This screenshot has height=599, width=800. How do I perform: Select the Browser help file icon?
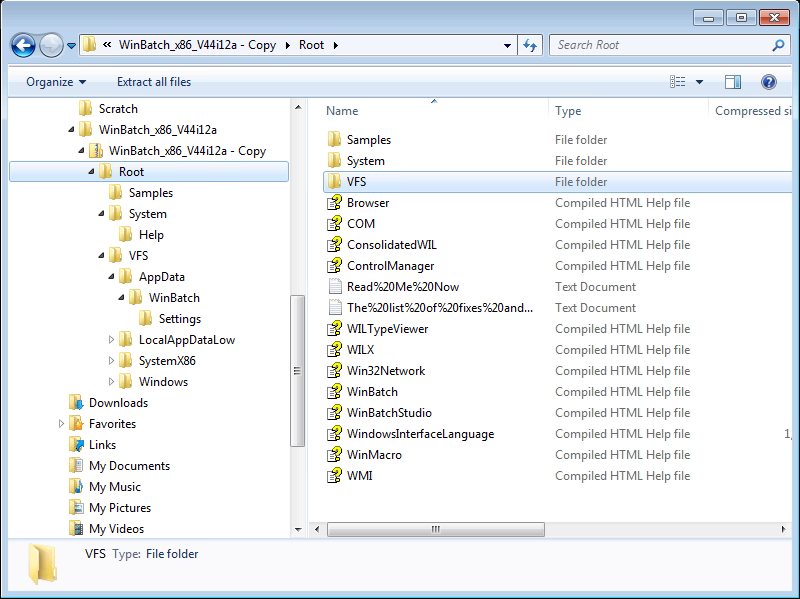pyautogui.click(x=335, y=203)
